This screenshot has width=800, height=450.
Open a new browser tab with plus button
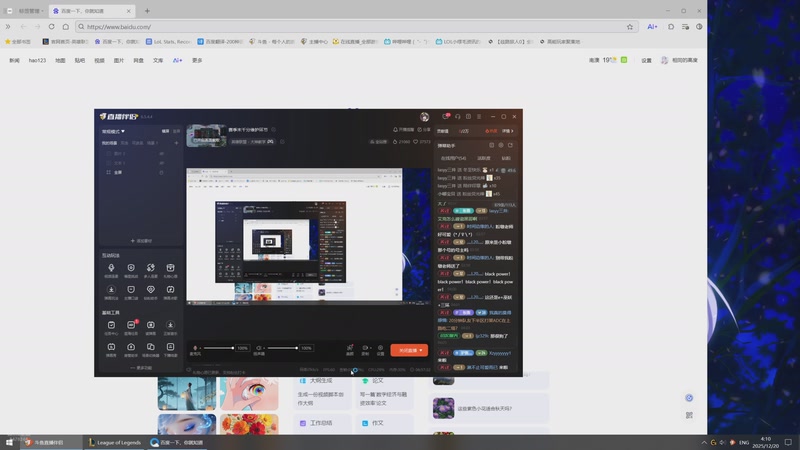click(147, 11)
